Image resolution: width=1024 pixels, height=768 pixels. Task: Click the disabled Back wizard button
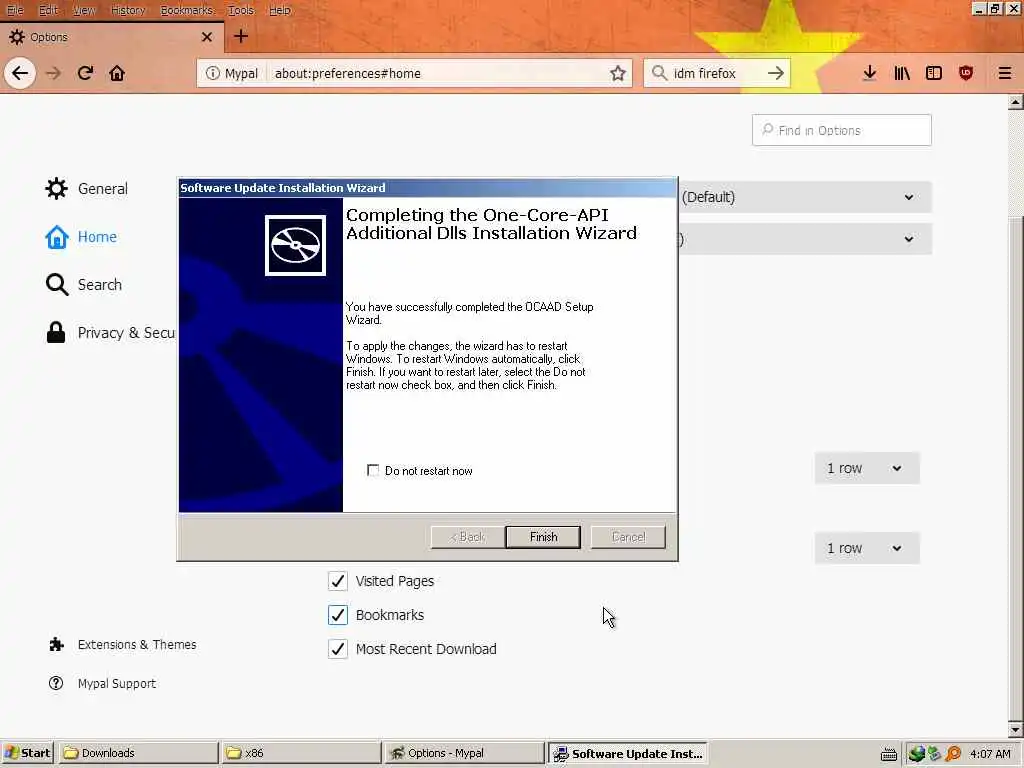pyautogui.click(x=468, y=537)
